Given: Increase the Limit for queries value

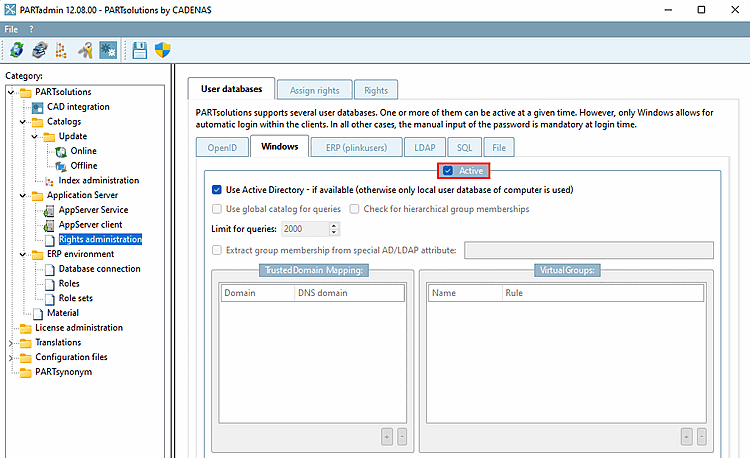Looking at the screenshot, I should 334,226.
